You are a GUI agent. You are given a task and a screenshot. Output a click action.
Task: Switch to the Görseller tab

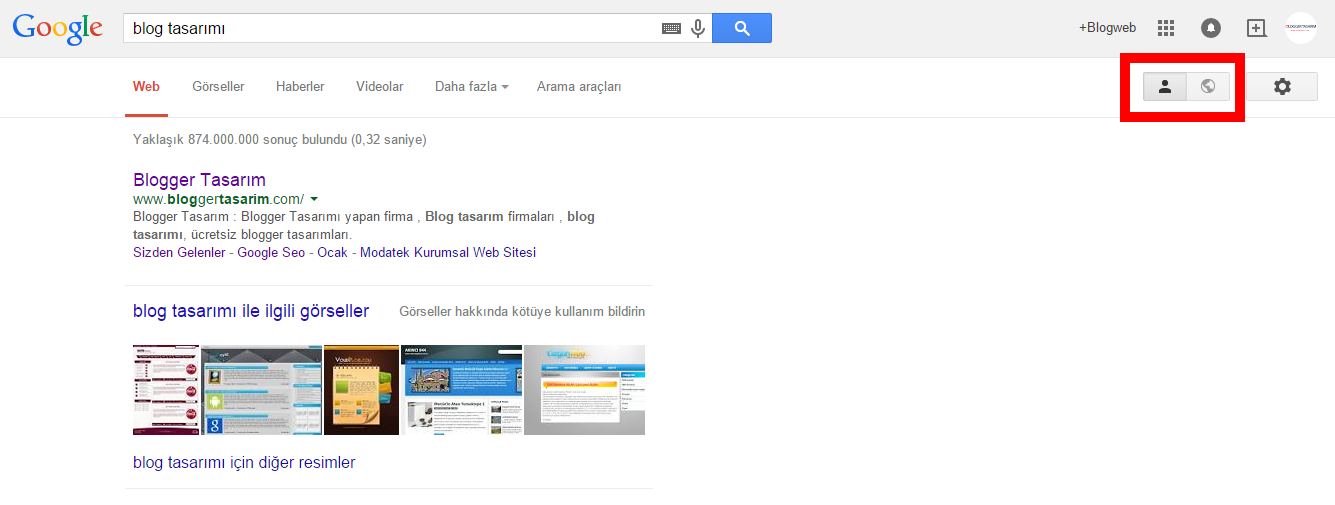pos(218,87)
